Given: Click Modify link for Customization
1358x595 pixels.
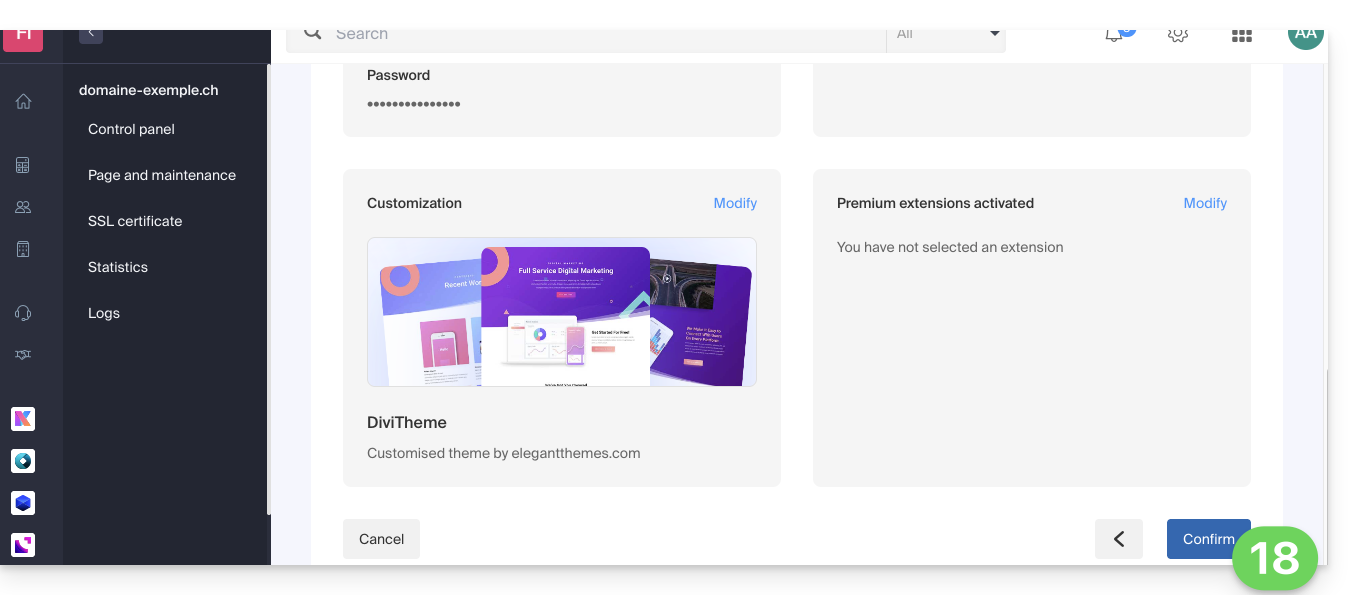Looking at the screenshot, I should coord(735,203).
